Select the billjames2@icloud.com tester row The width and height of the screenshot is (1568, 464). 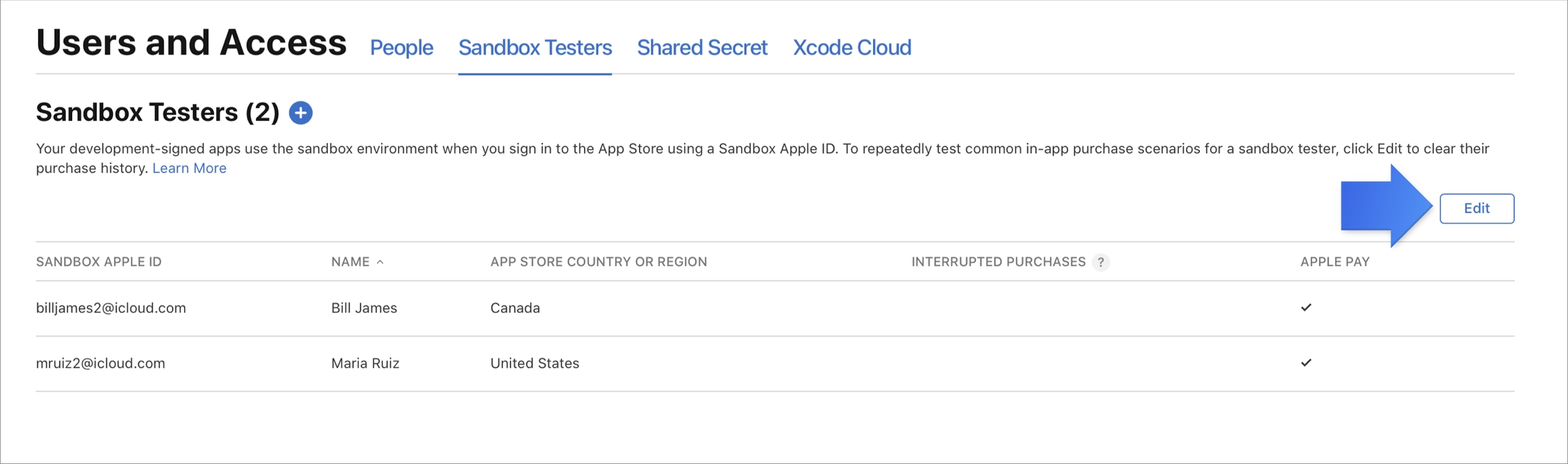click(x=111, y=308)
